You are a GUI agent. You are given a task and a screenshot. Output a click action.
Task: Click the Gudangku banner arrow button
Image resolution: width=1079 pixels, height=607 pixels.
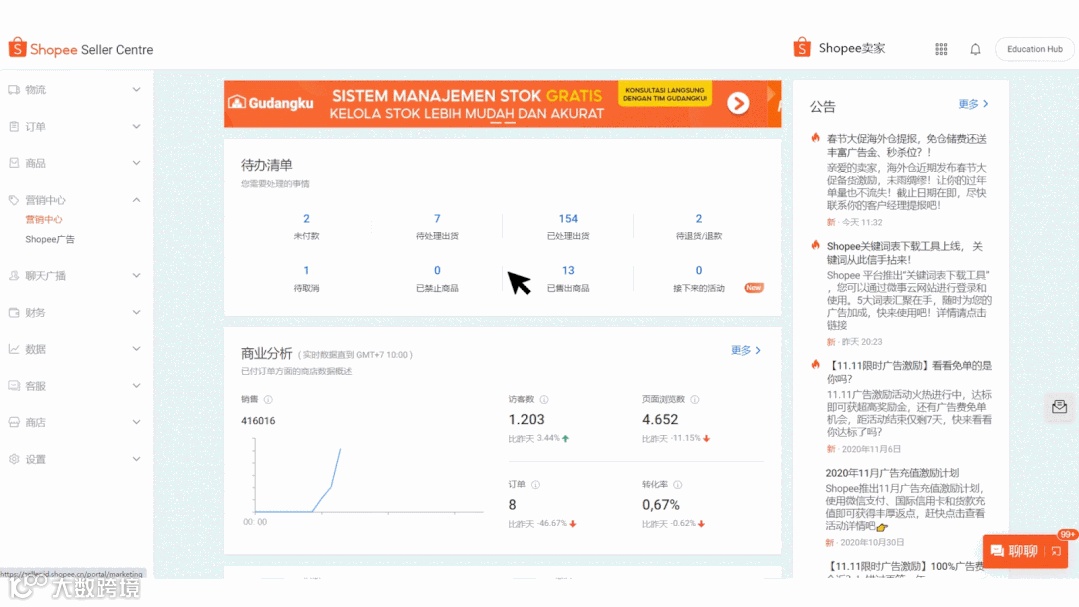tap(738, 103)
